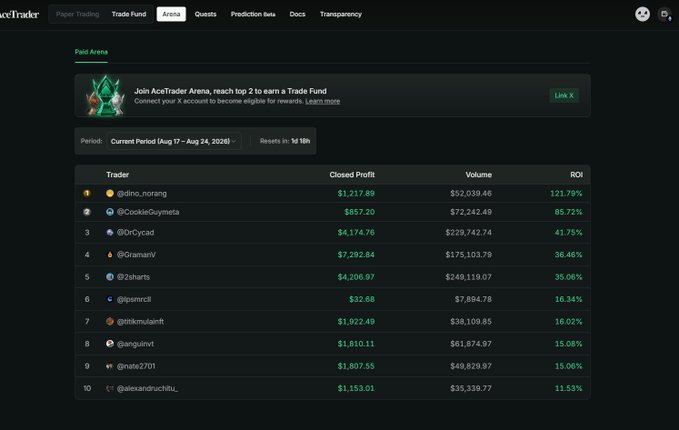Open the Docs navigation link
This screenshot has width=679, height=430.
click(x=297, y=14)
